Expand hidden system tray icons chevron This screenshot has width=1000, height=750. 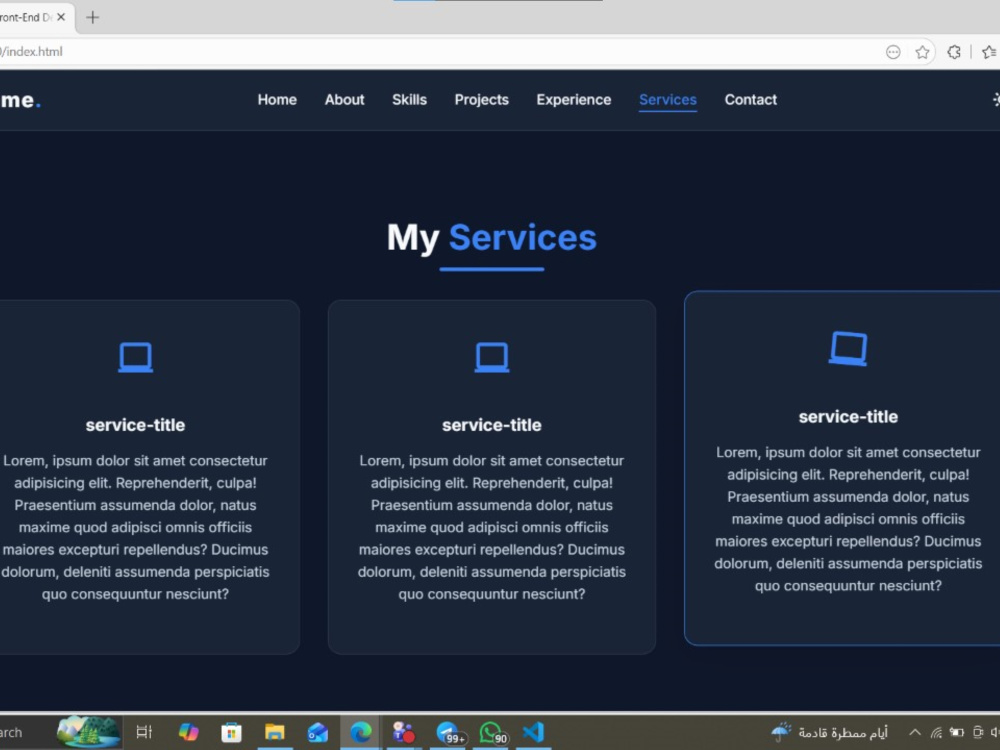pos(915,732)
